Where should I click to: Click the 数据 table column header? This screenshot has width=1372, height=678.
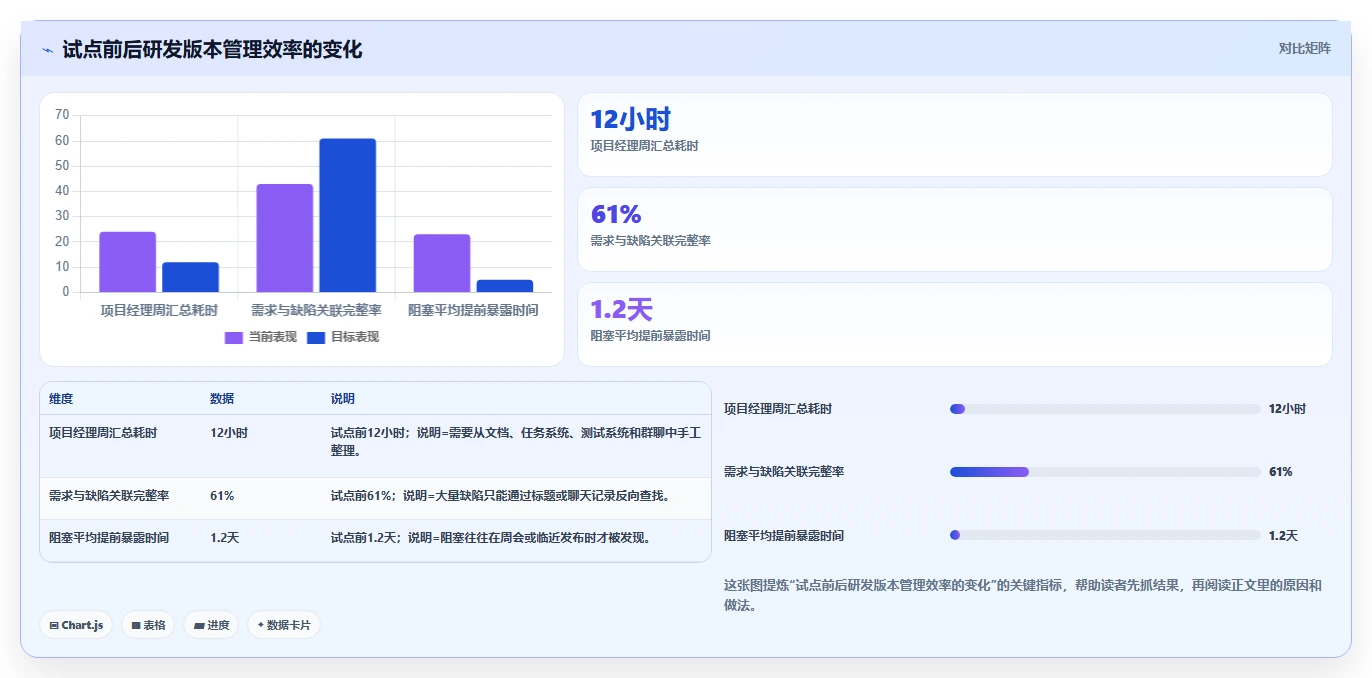click(222, 399)
